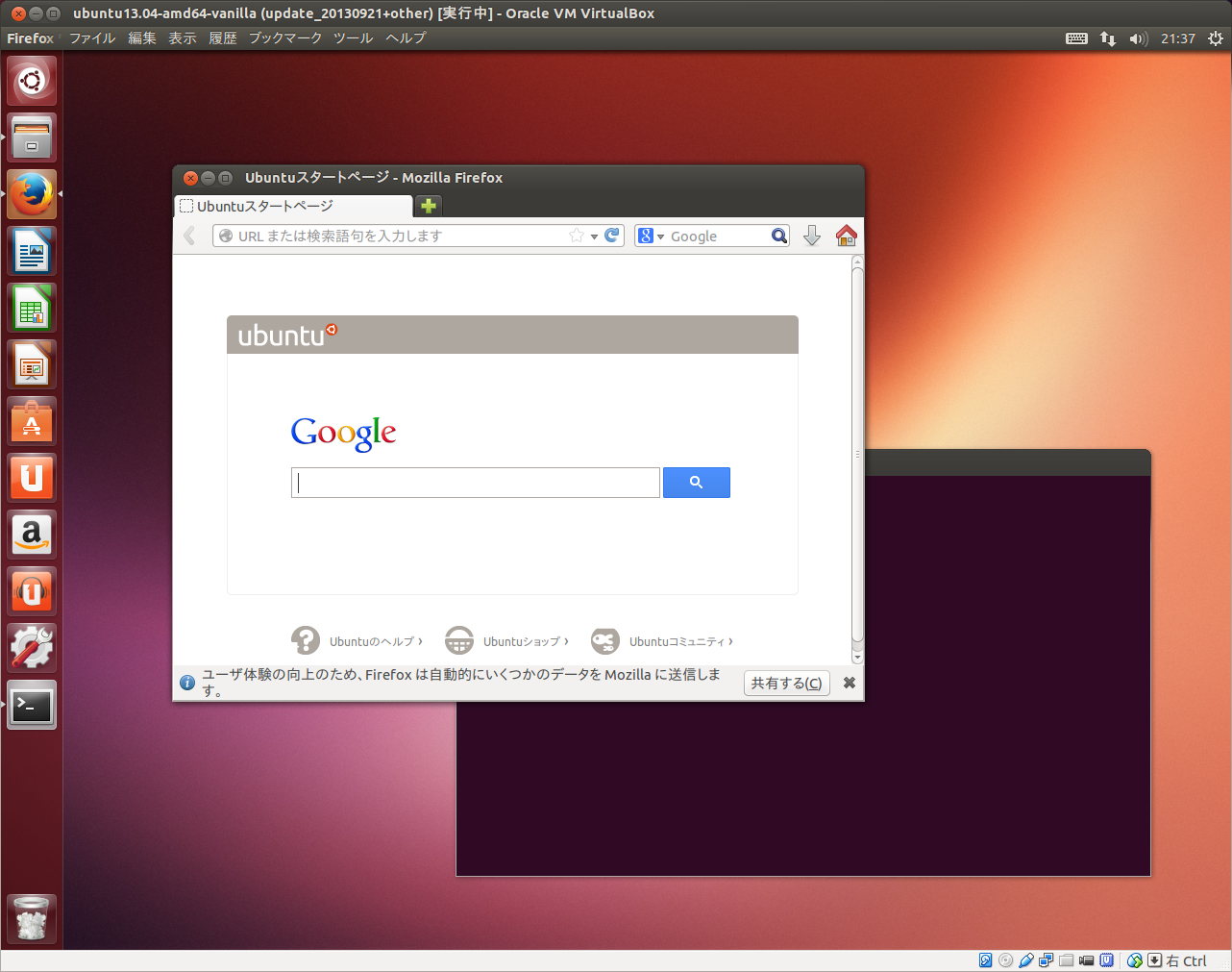
Task: Open a new tab with the plus icon
Action: pos(429,206)
